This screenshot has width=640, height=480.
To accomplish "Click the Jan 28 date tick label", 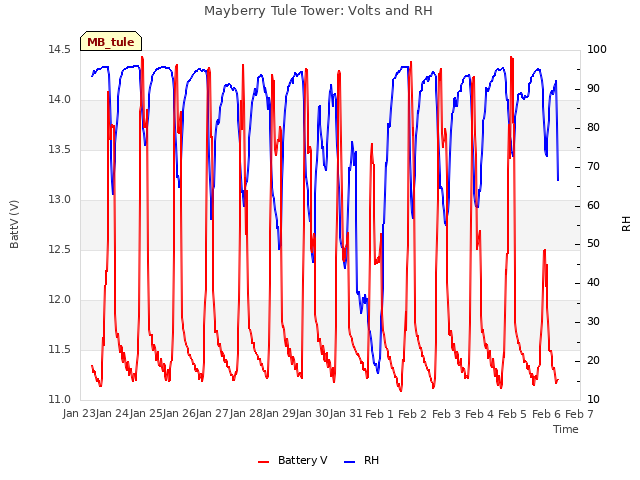I will click(246, 414).
